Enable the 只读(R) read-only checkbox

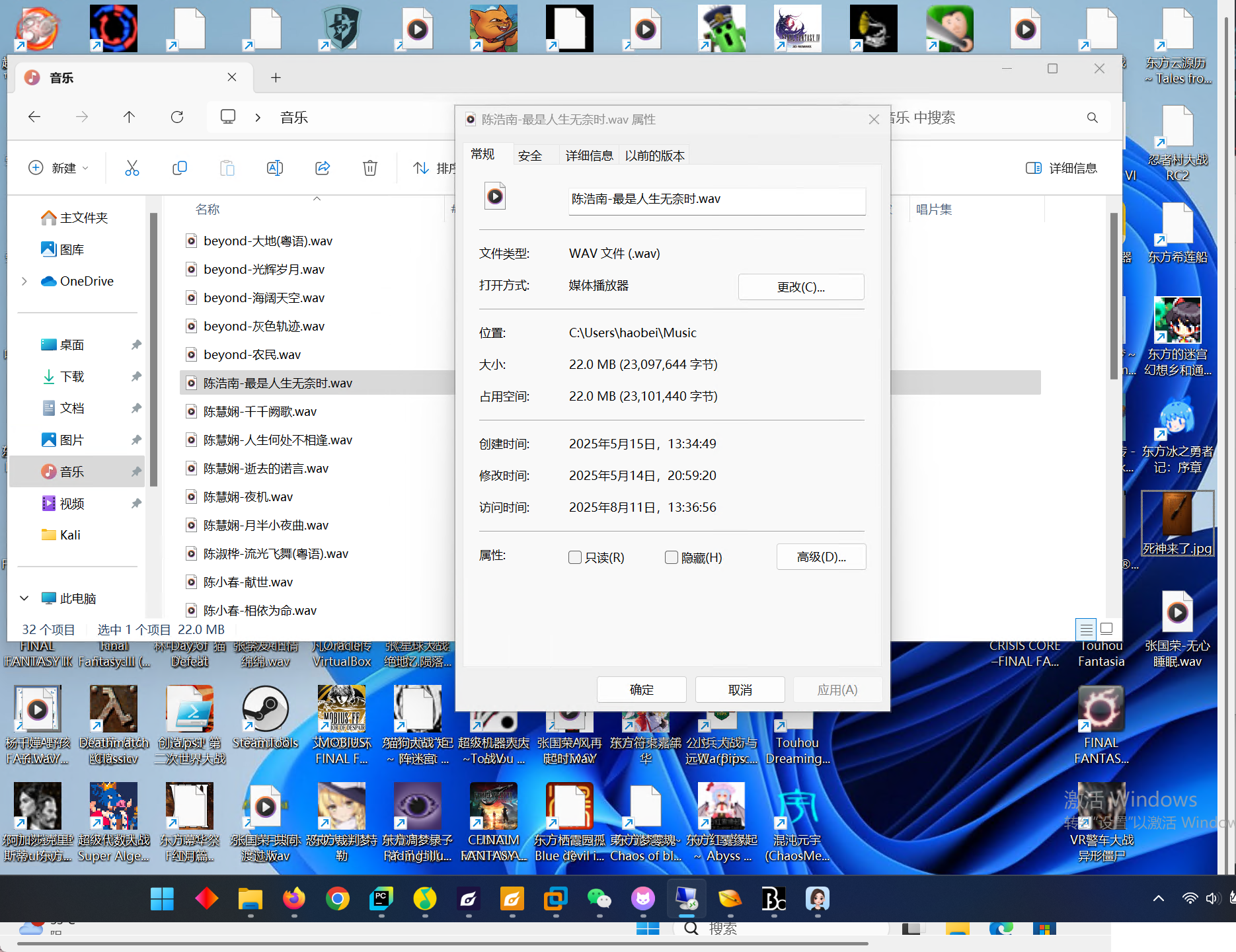point(575,557)
